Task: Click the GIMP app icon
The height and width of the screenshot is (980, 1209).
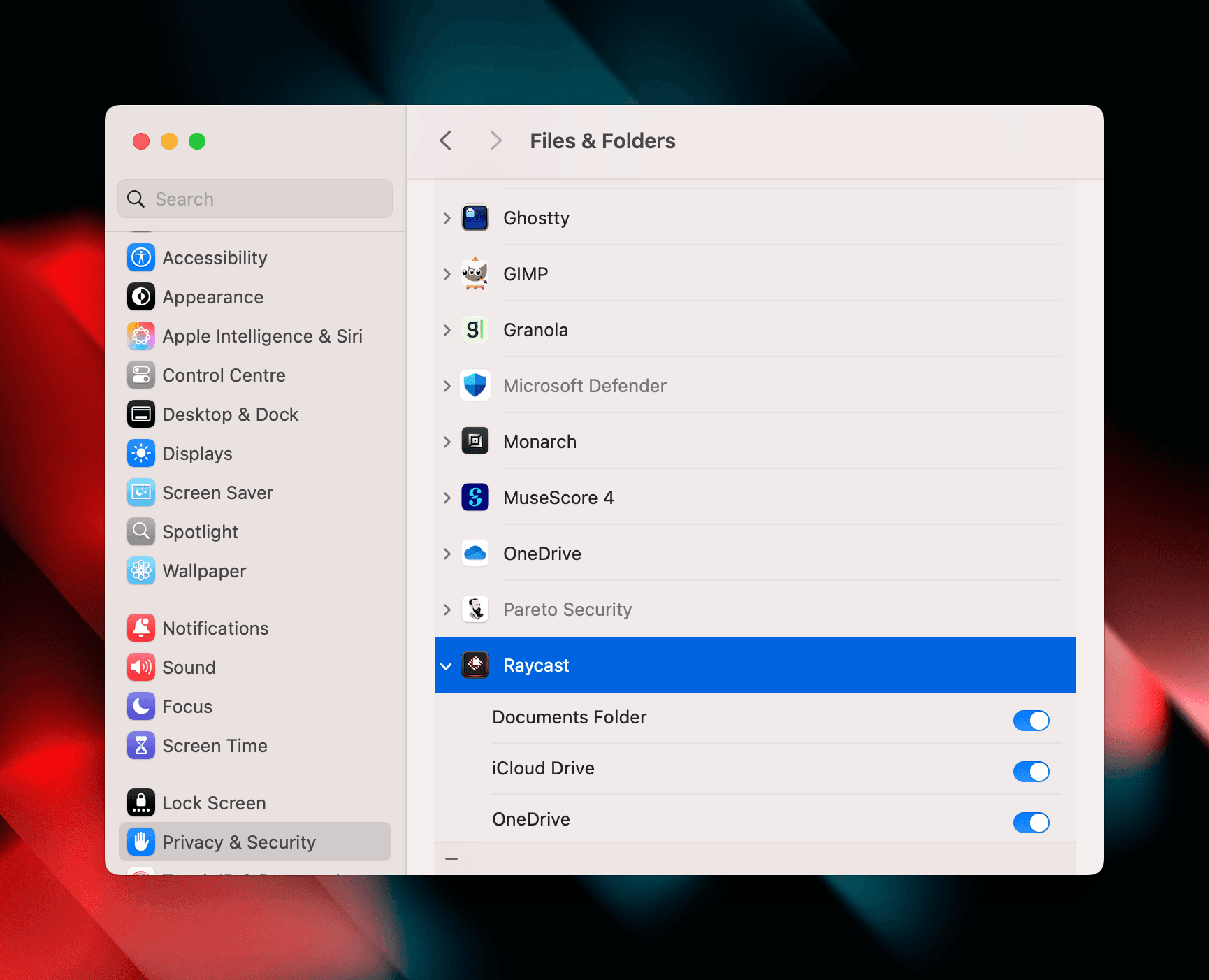Action: coord(475,273)
